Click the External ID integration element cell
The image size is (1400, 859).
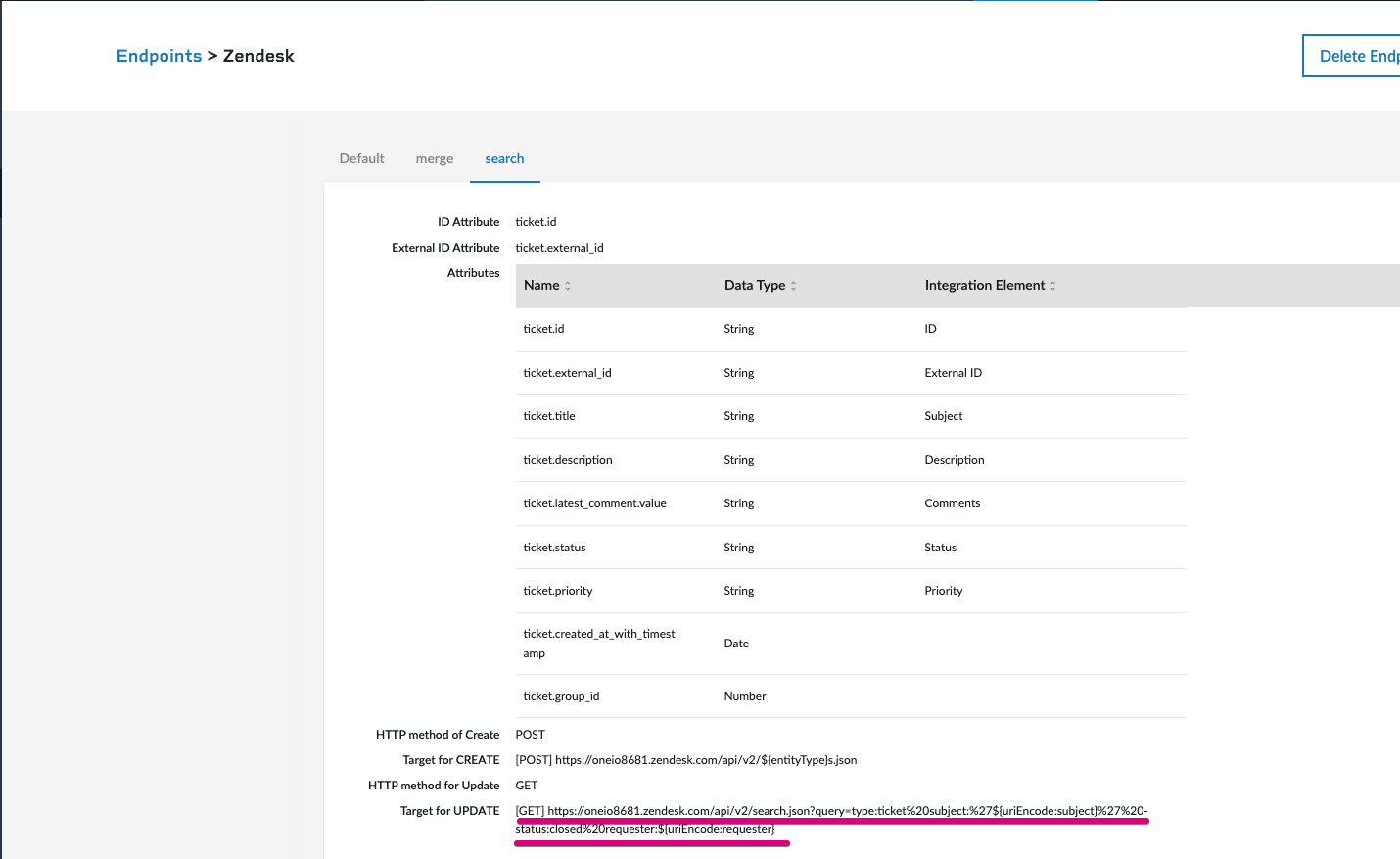(954, 373)
